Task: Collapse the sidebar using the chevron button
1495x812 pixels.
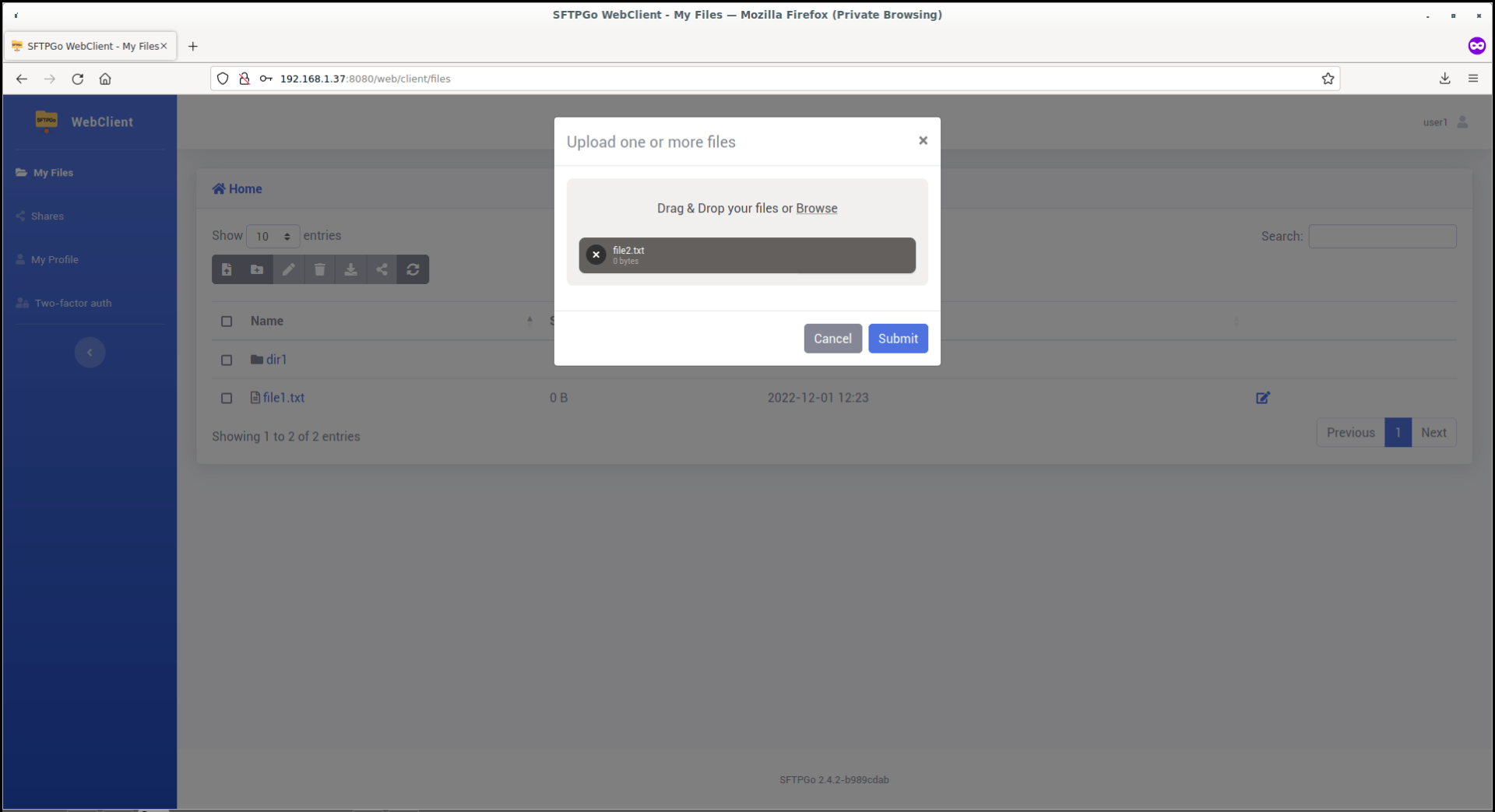Action: pos(90,352)
